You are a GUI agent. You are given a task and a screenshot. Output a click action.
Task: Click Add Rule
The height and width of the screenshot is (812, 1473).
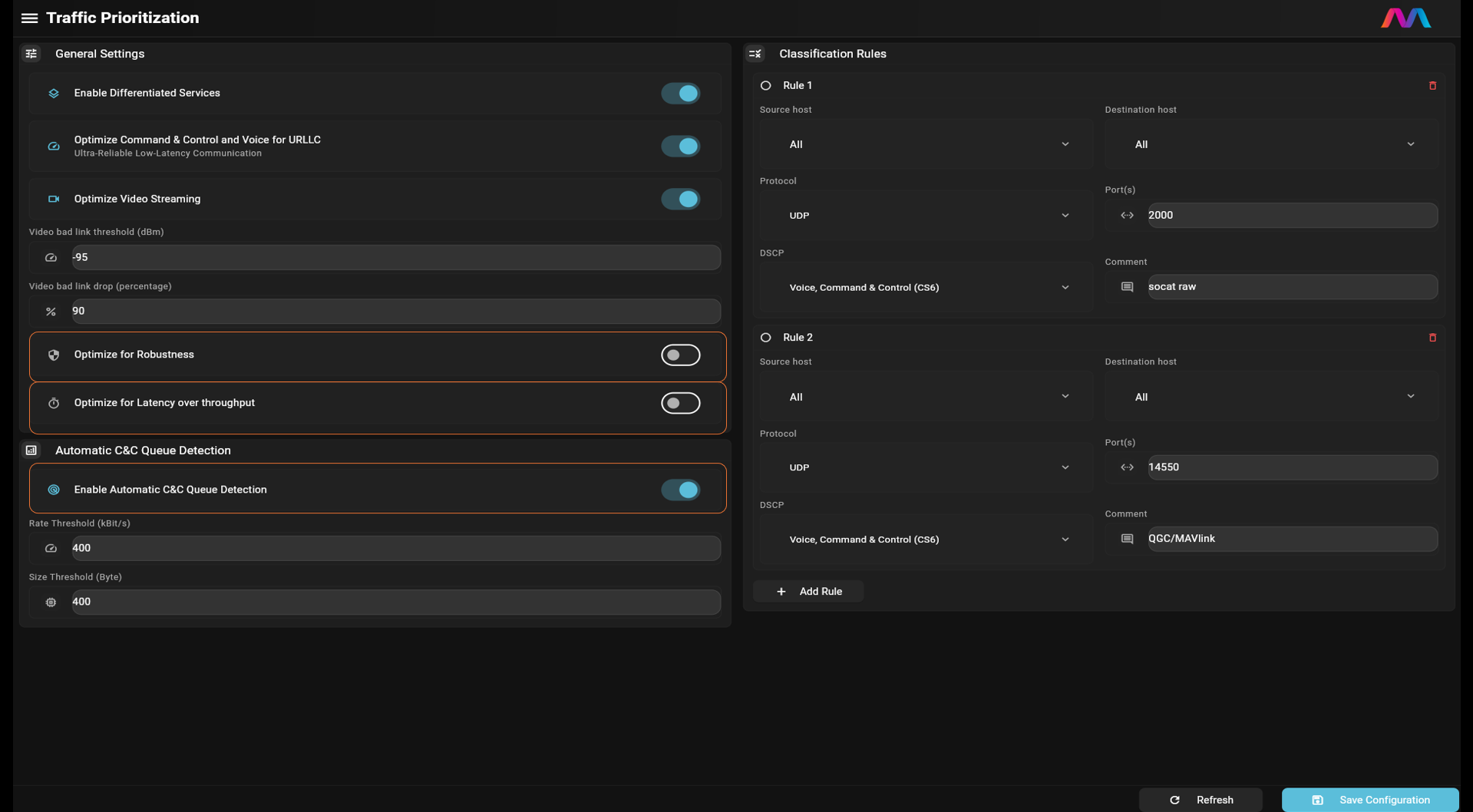[x=808, y=591]
